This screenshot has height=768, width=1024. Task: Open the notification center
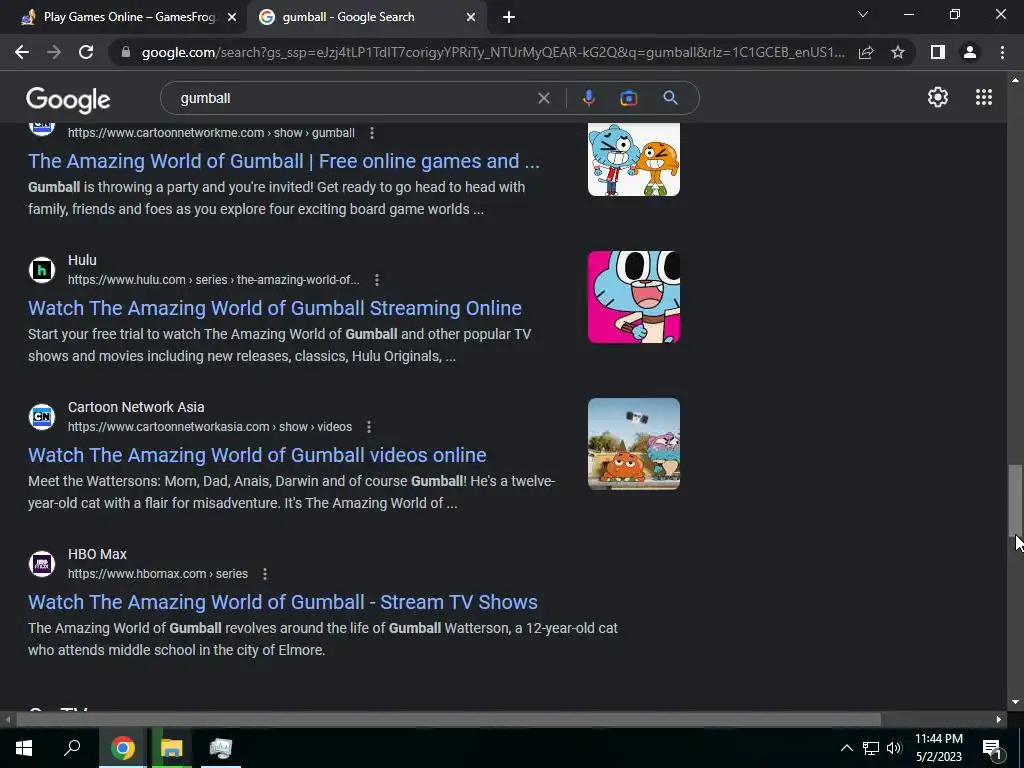click(x=991, y=748)
